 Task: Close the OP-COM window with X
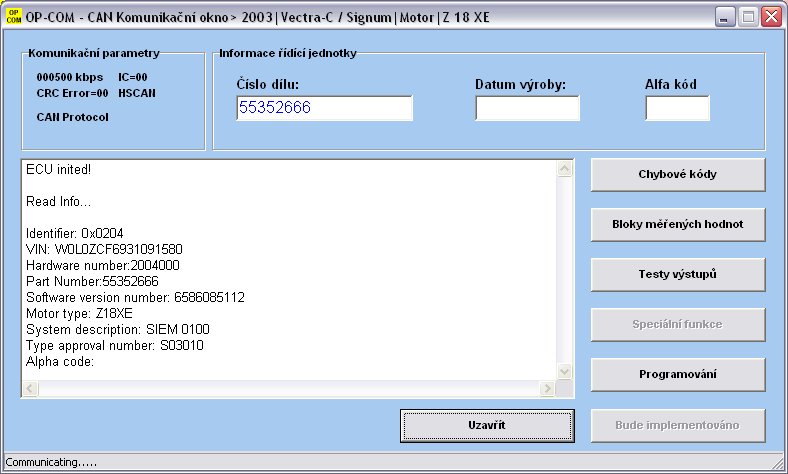(x=771, y=17)
